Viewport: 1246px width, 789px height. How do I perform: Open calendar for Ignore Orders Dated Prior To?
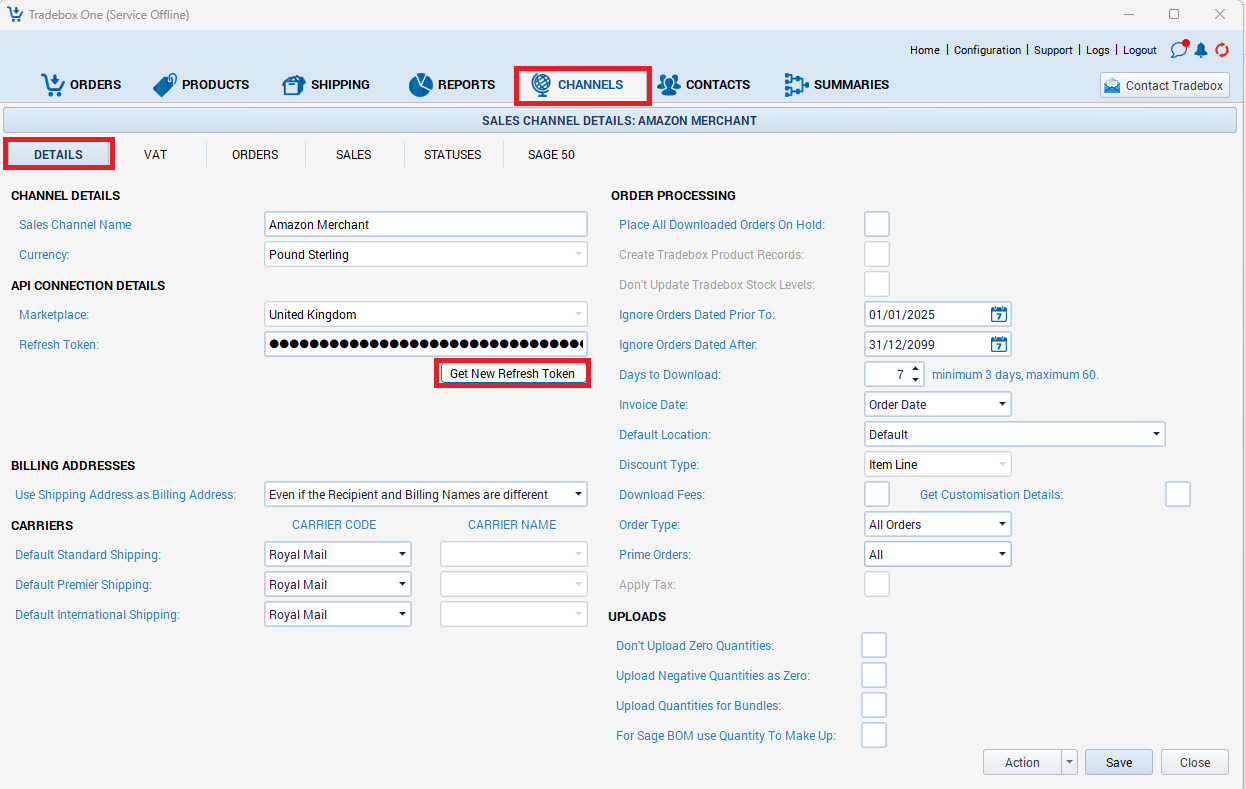click(x=999, y=315)
